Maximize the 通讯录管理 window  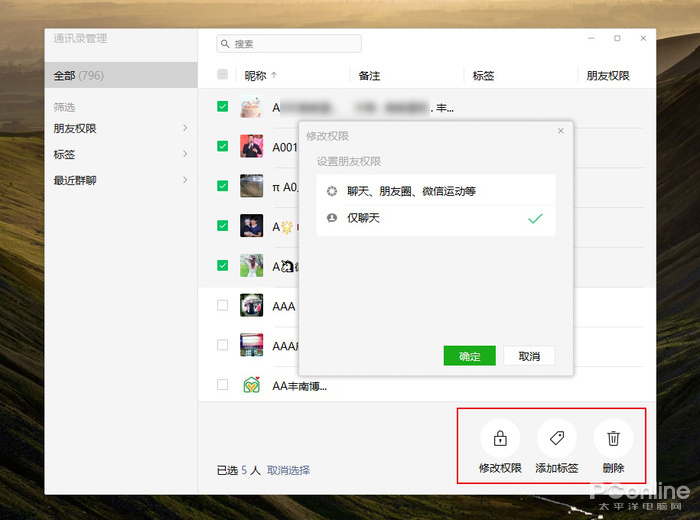(617, 38)
